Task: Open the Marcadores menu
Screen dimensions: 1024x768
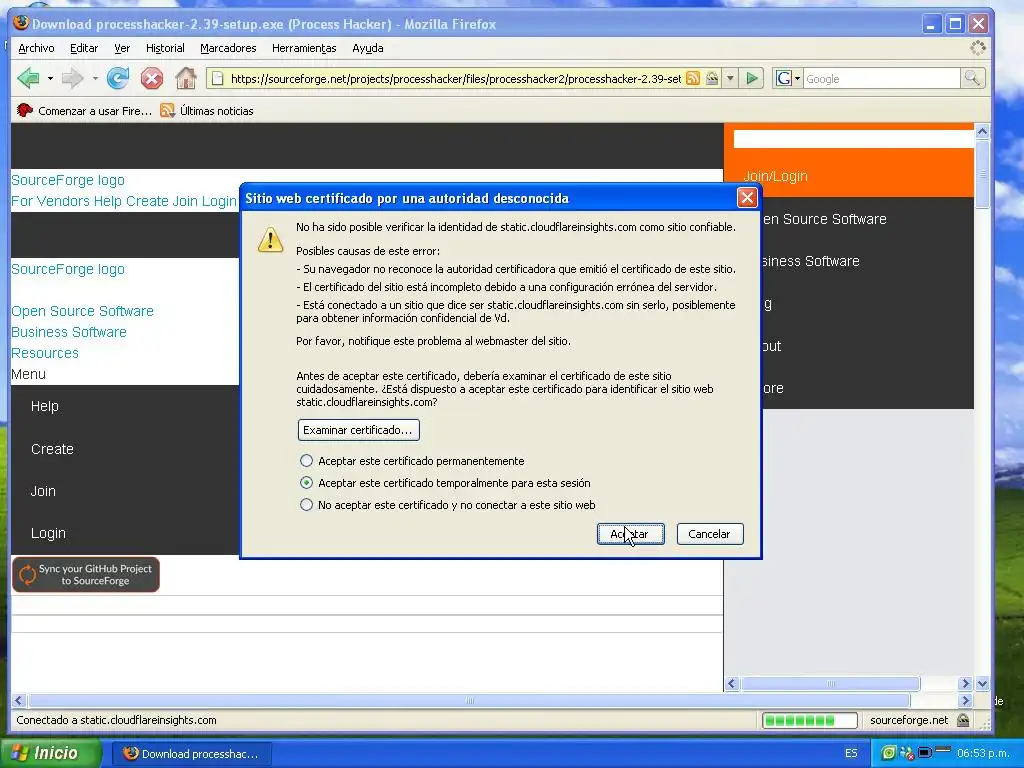Action: coord(228,48)
